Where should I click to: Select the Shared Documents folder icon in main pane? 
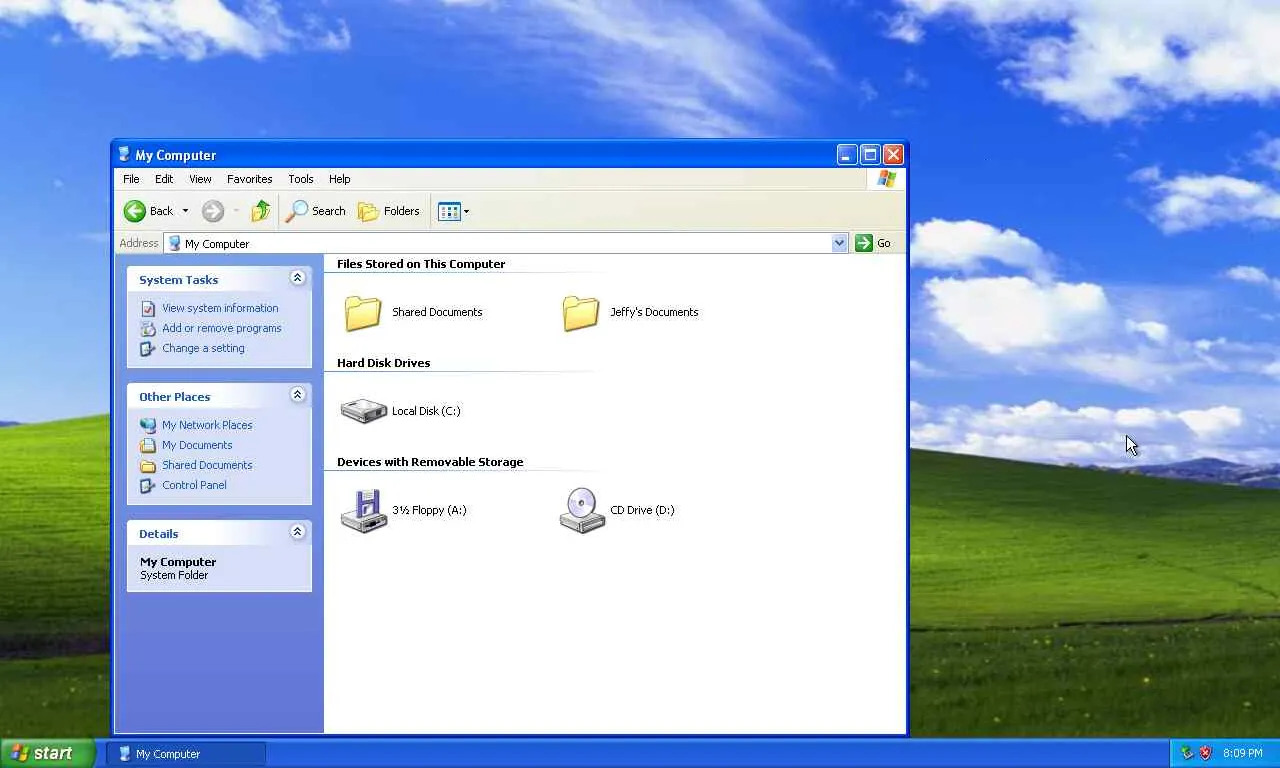click(x=363, y=312)
